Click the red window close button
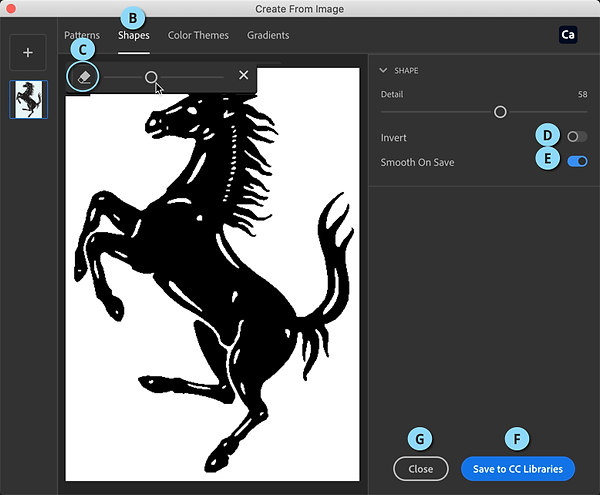600x495 pixels. click(x=11, y=8)
